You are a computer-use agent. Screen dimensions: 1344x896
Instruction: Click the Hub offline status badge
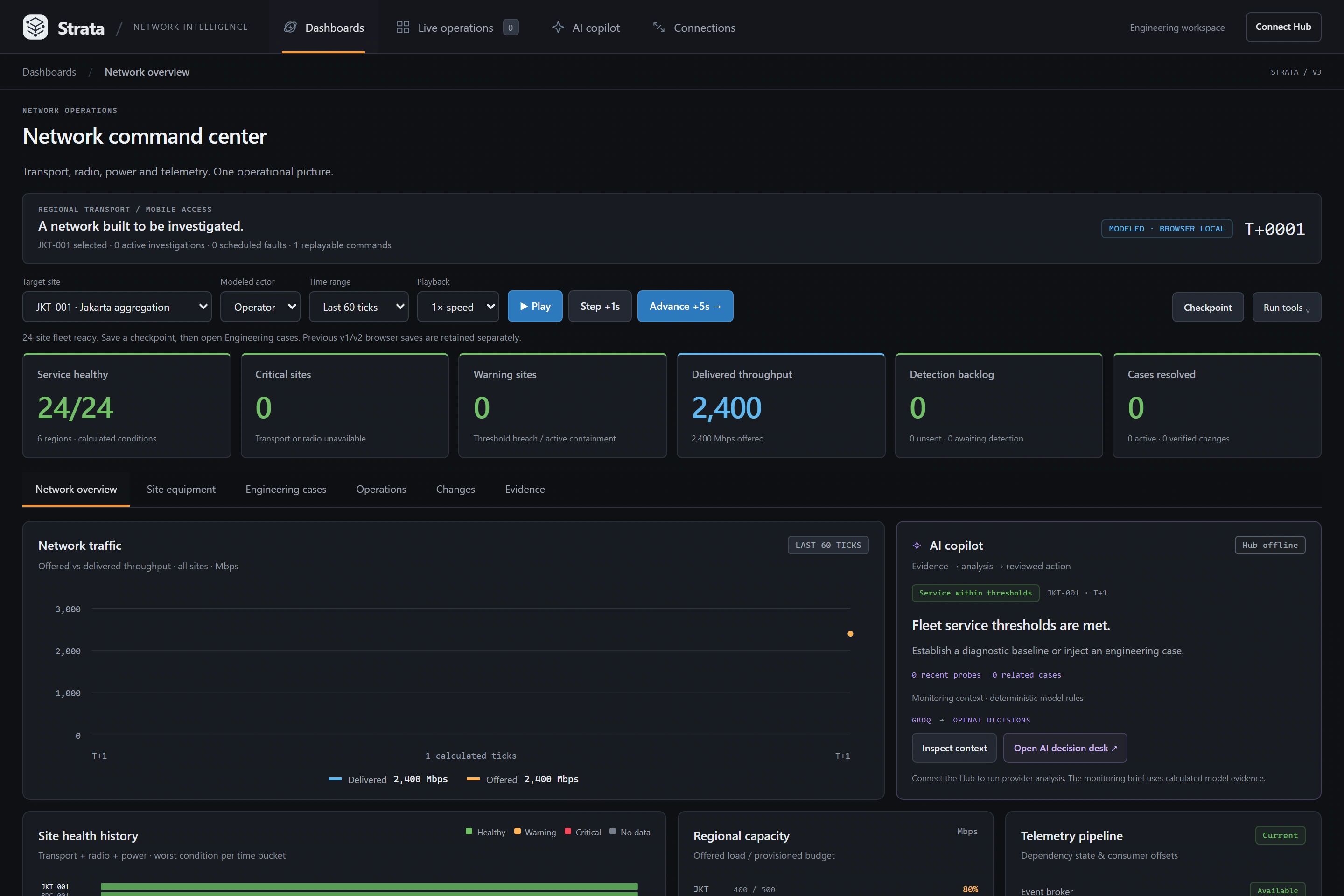tap(1270, 545)
